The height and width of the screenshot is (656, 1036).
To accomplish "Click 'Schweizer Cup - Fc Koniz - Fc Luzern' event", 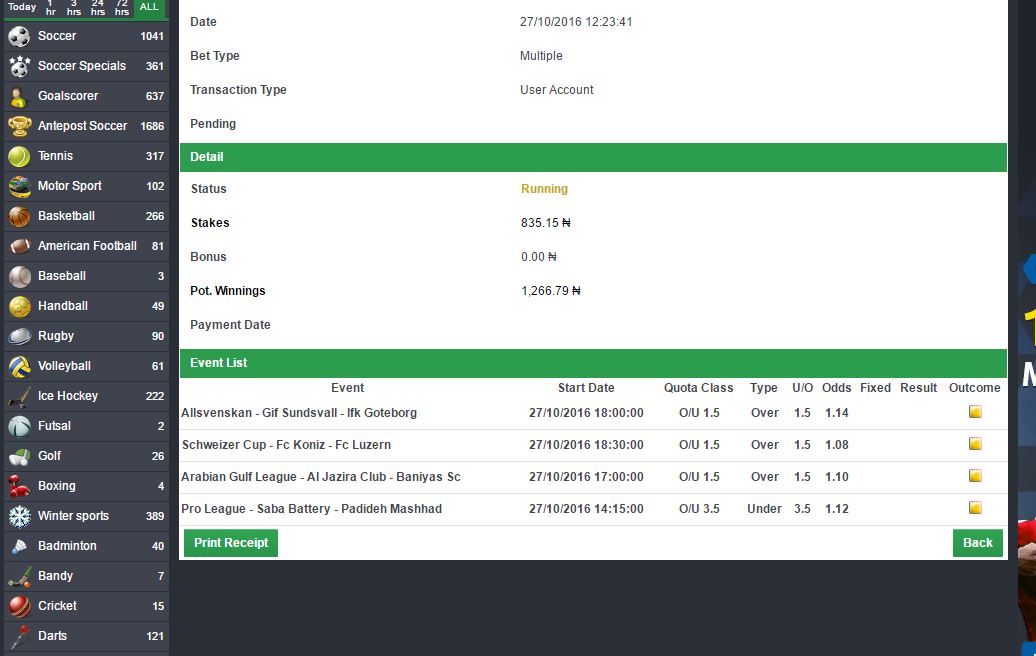I will click(286, 445).
